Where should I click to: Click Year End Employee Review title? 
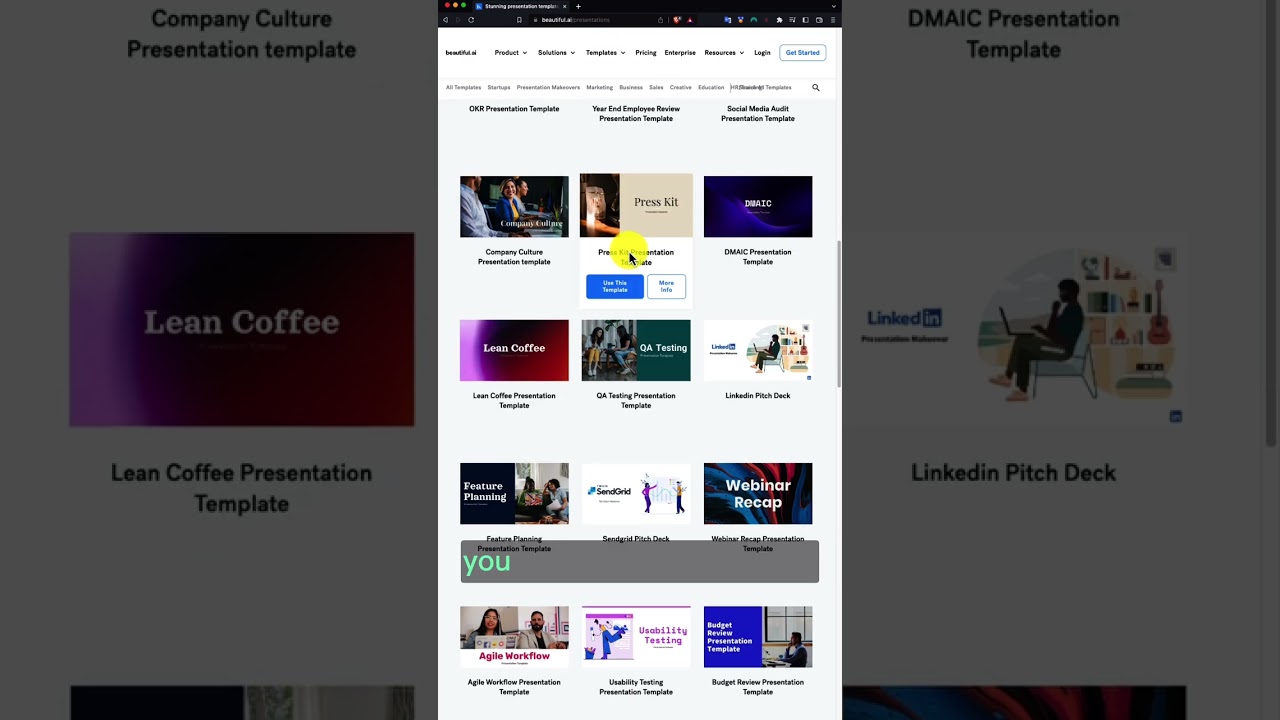[x=636, y=114]
